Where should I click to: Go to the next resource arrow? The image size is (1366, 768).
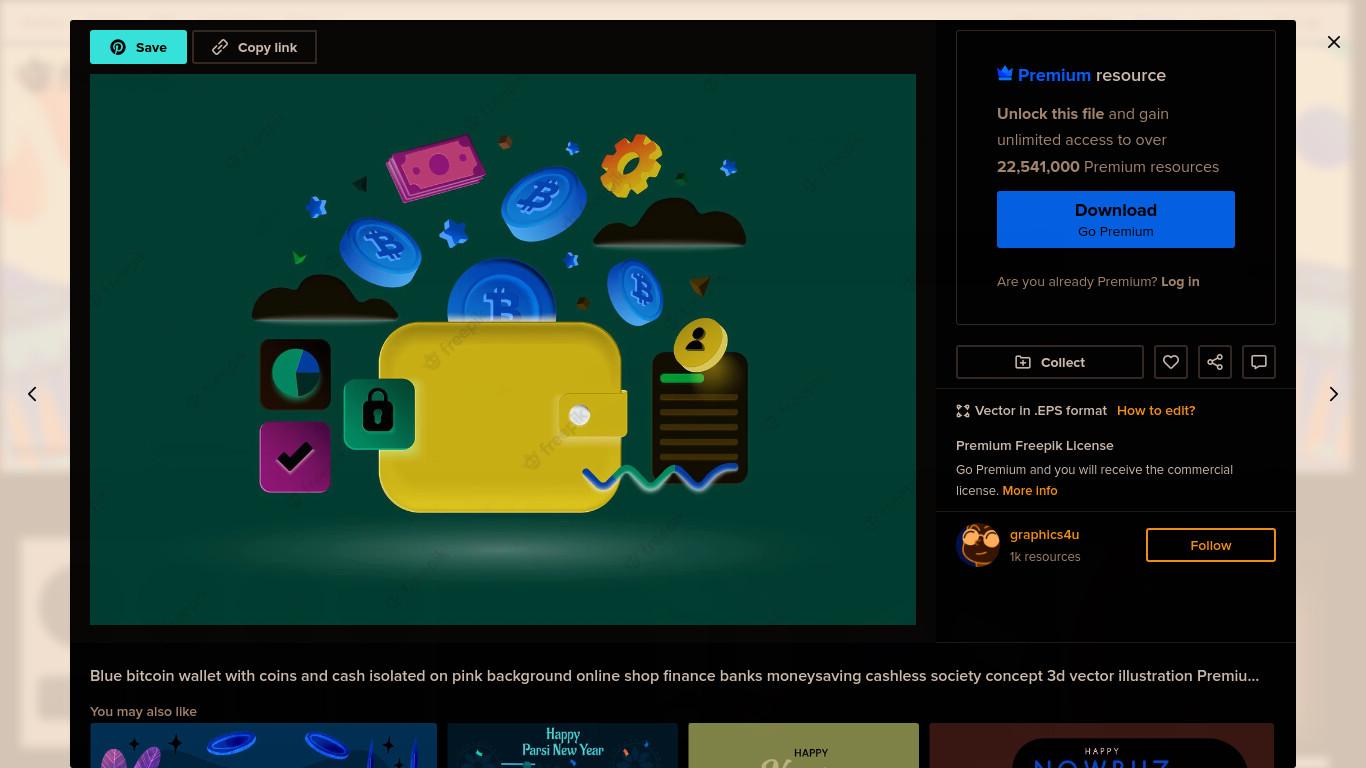pos(1334,394)
